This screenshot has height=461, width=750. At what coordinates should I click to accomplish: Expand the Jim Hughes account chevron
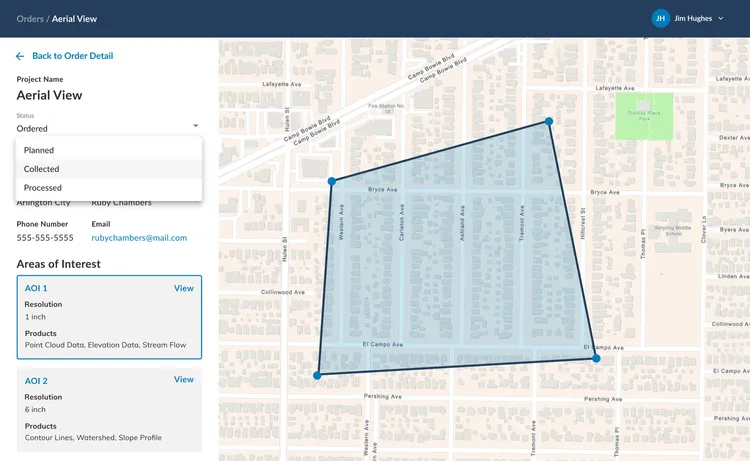pos(721,19)
